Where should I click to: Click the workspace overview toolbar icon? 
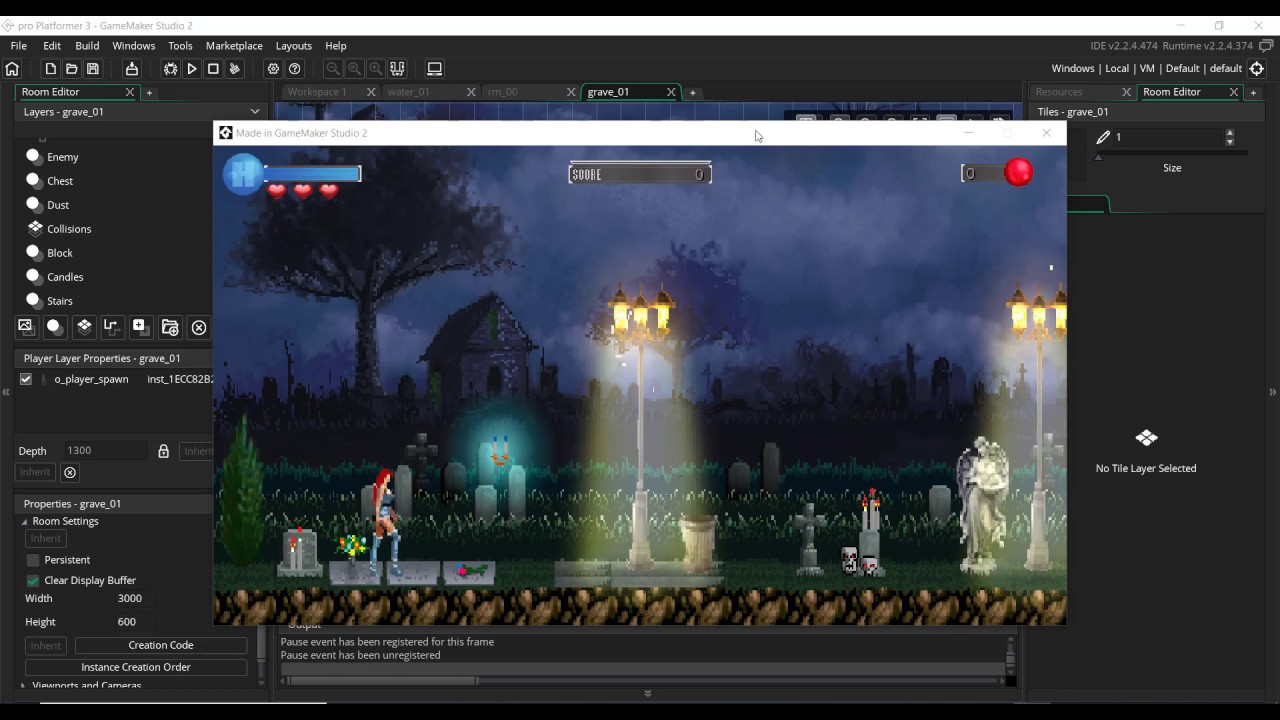click(x=397, y=69)
